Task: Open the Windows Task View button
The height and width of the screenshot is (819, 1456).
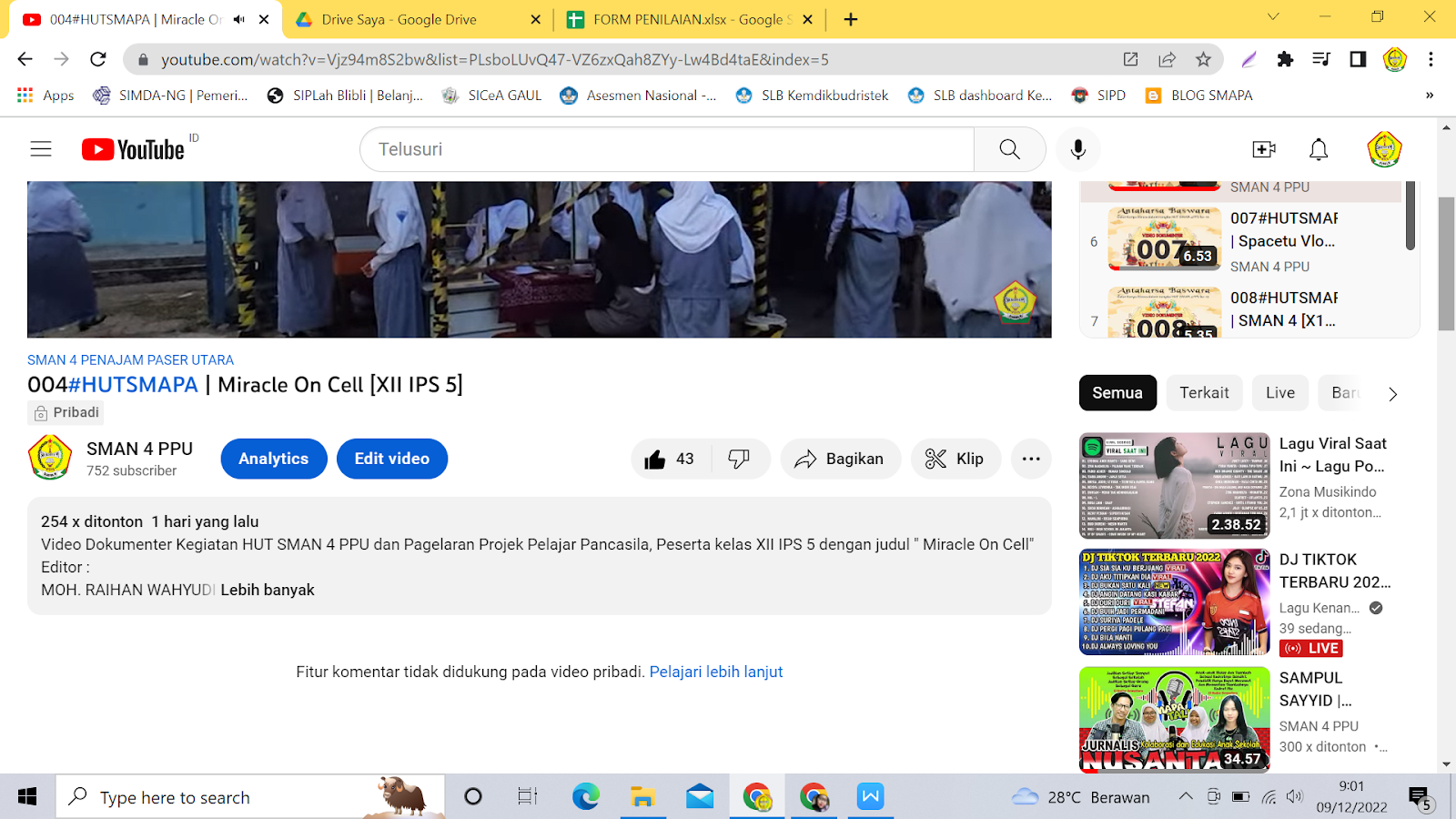Action: pyautogui.click(x=528, y=797)
